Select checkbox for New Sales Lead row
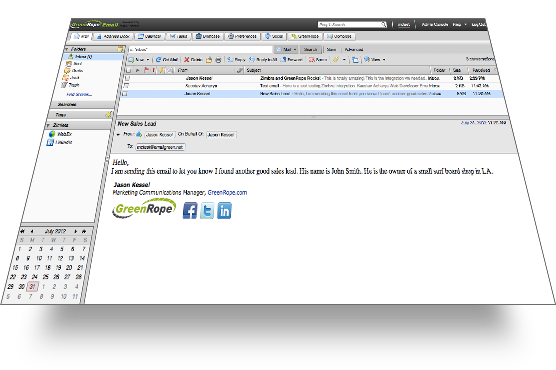This screenshot has height=370, width=556. pyautogui.click(x=125, y=94)
